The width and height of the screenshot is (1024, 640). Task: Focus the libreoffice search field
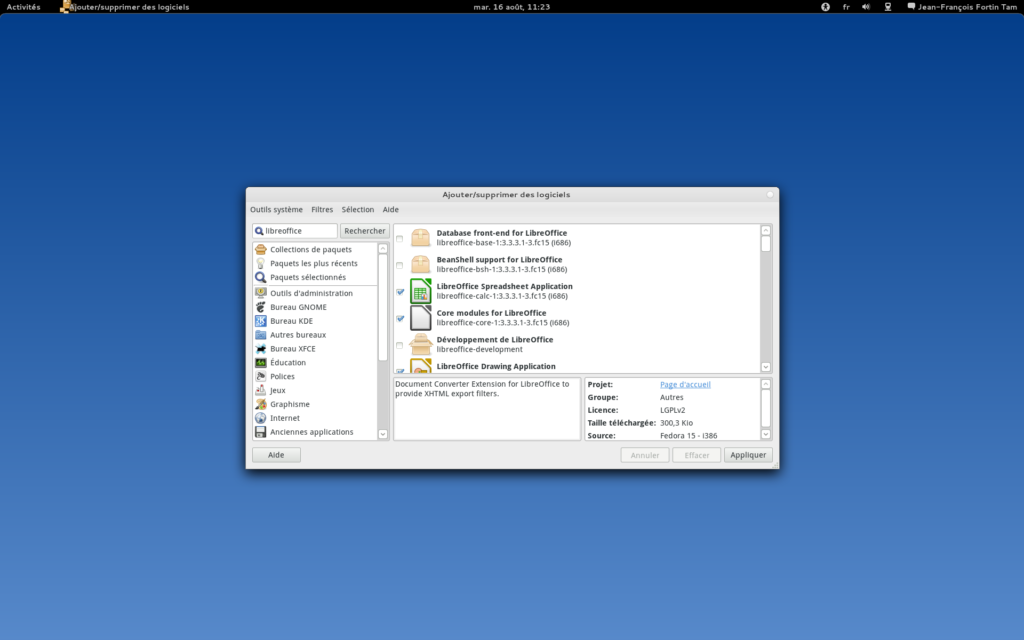pos(295,231)
